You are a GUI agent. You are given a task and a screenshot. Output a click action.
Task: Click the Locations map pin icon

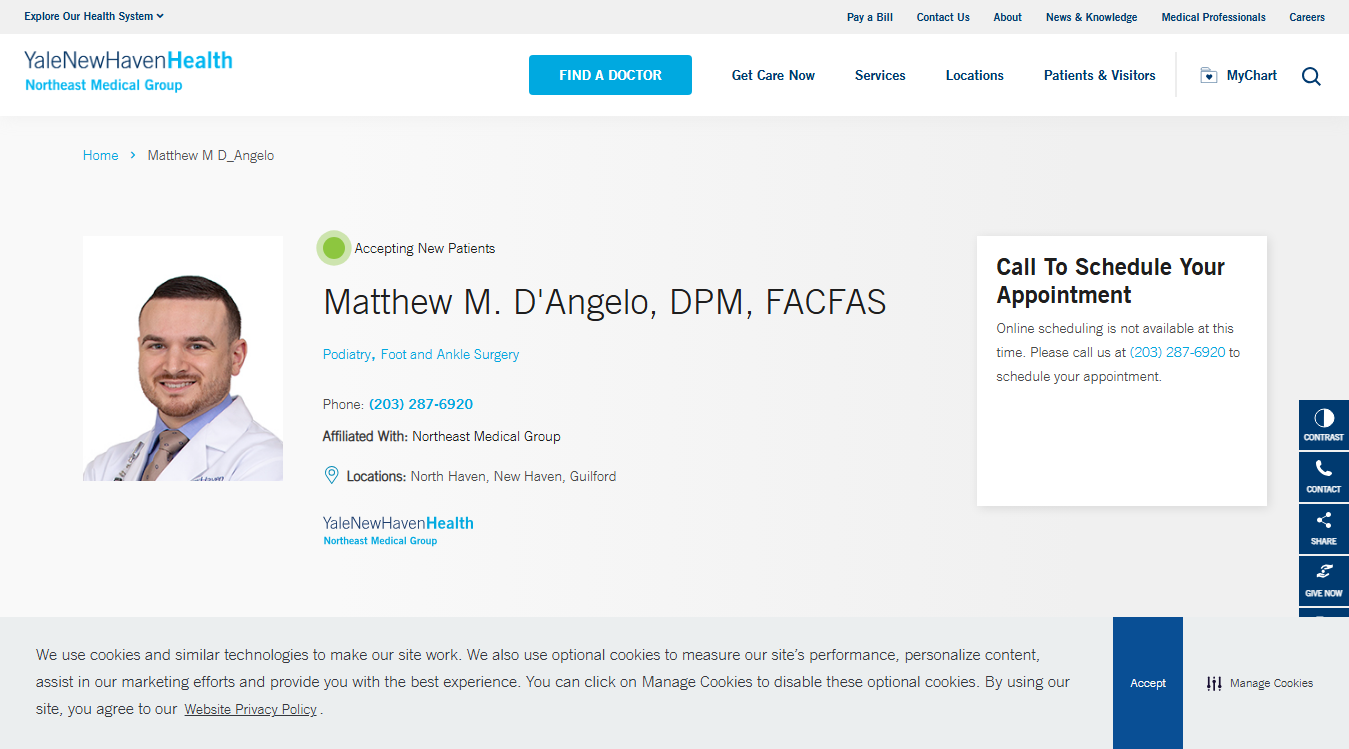(x=332, y=475)
